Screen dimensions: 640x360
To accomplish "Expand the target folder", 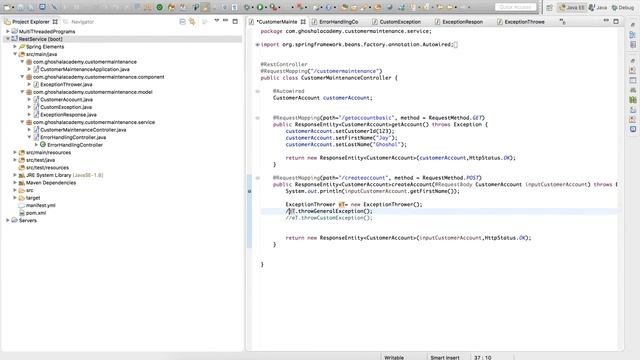I will [15, 198].
